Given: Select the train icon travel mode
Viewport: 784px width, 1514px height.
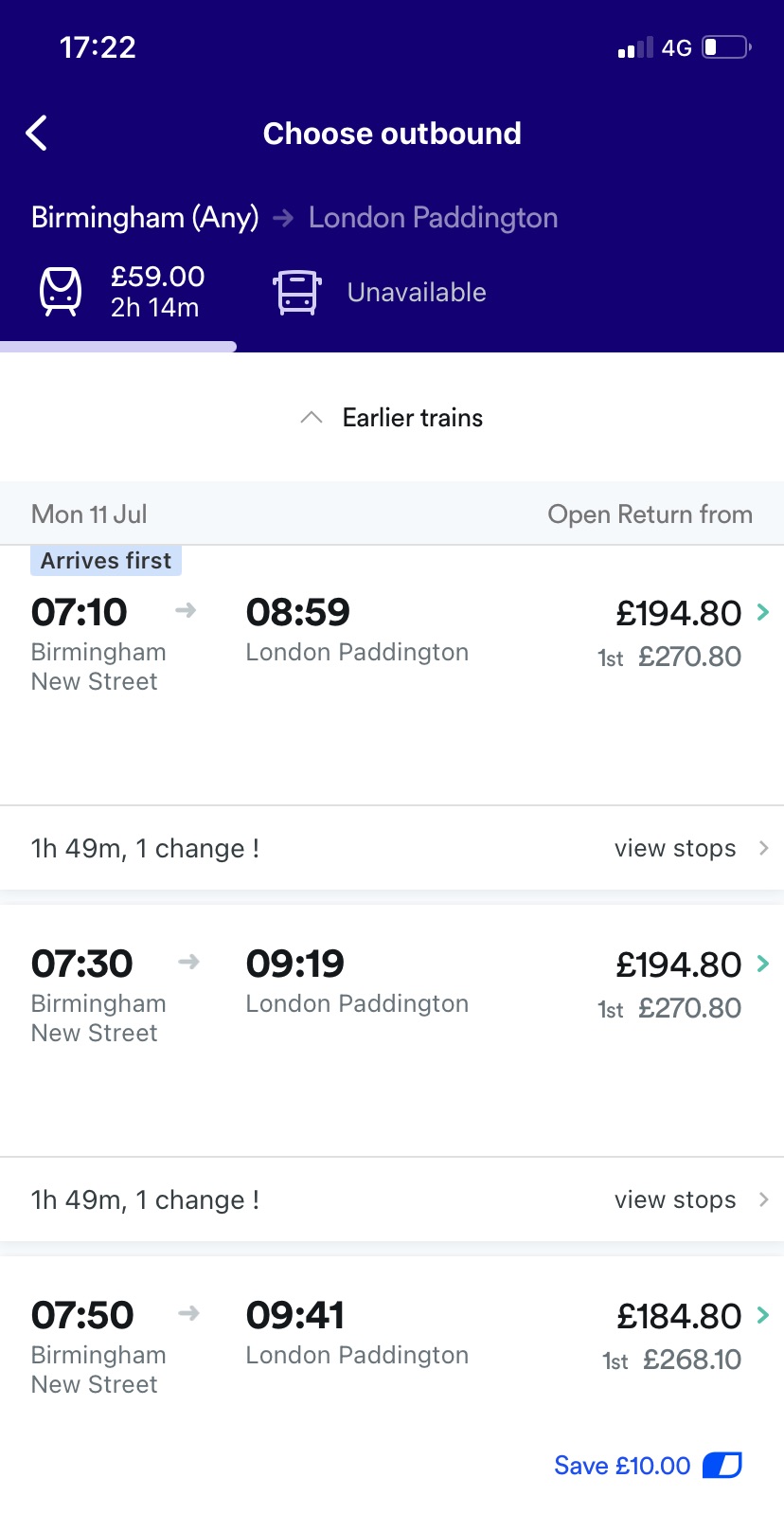Looking at the screenshot, I should (x=61, y=291).
